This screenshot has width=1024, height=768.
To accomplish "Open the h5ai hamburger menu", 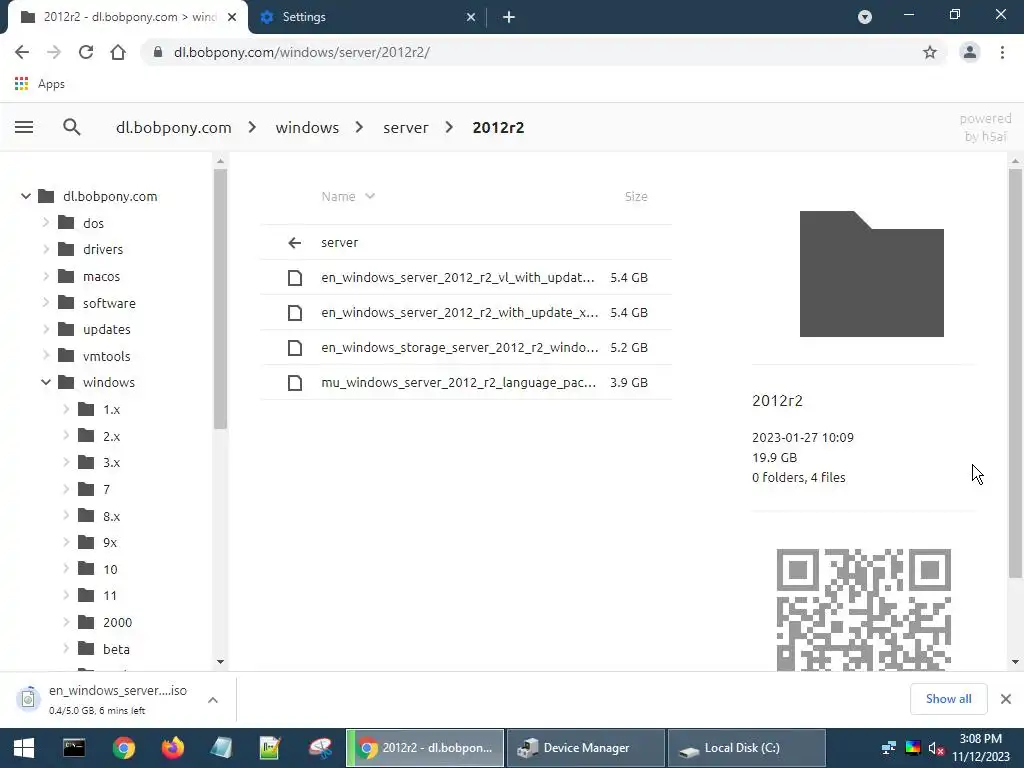I will tap(24, 127).
